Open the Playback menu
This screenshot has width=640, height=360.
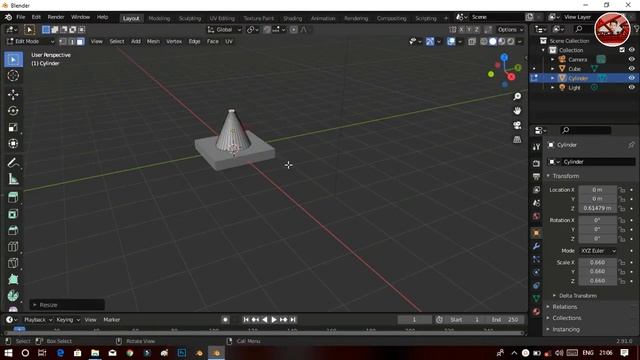coord(38,320)
